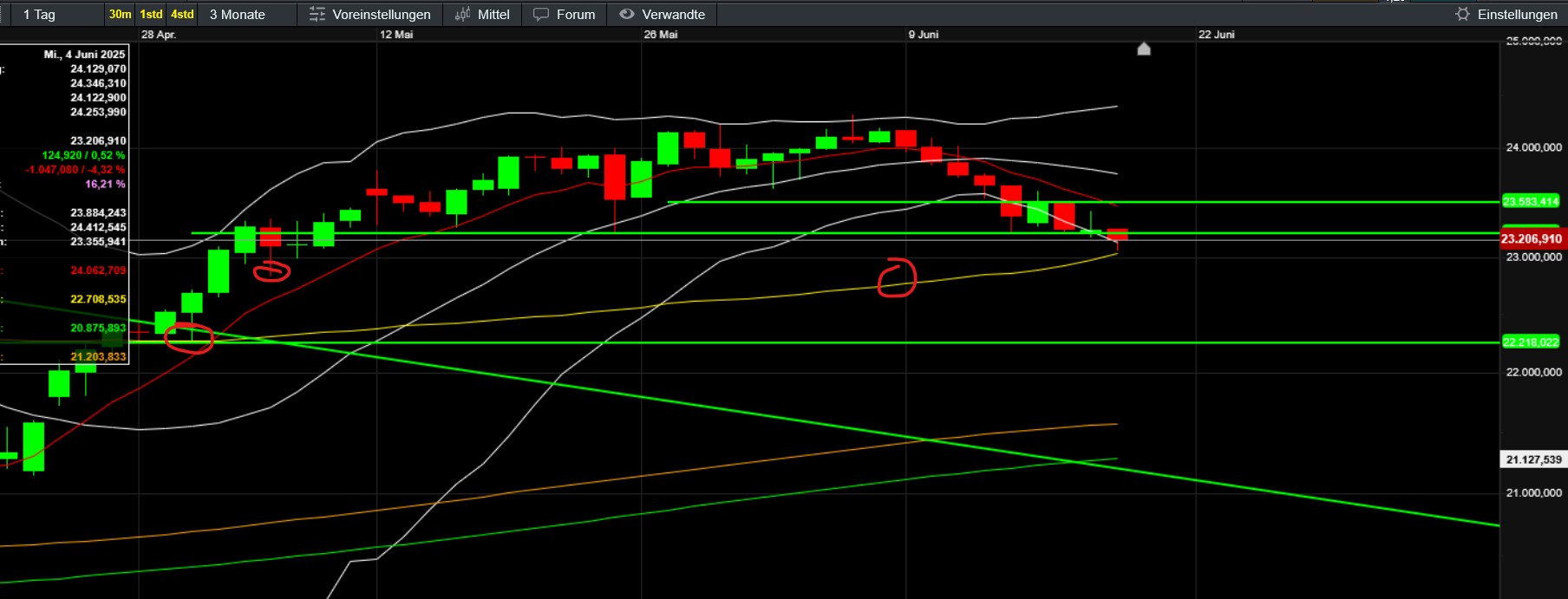The height and width of the screenshot is (599, 1568).
Task: Click the orange 21.203,833 indicator value
Action: 98,357
